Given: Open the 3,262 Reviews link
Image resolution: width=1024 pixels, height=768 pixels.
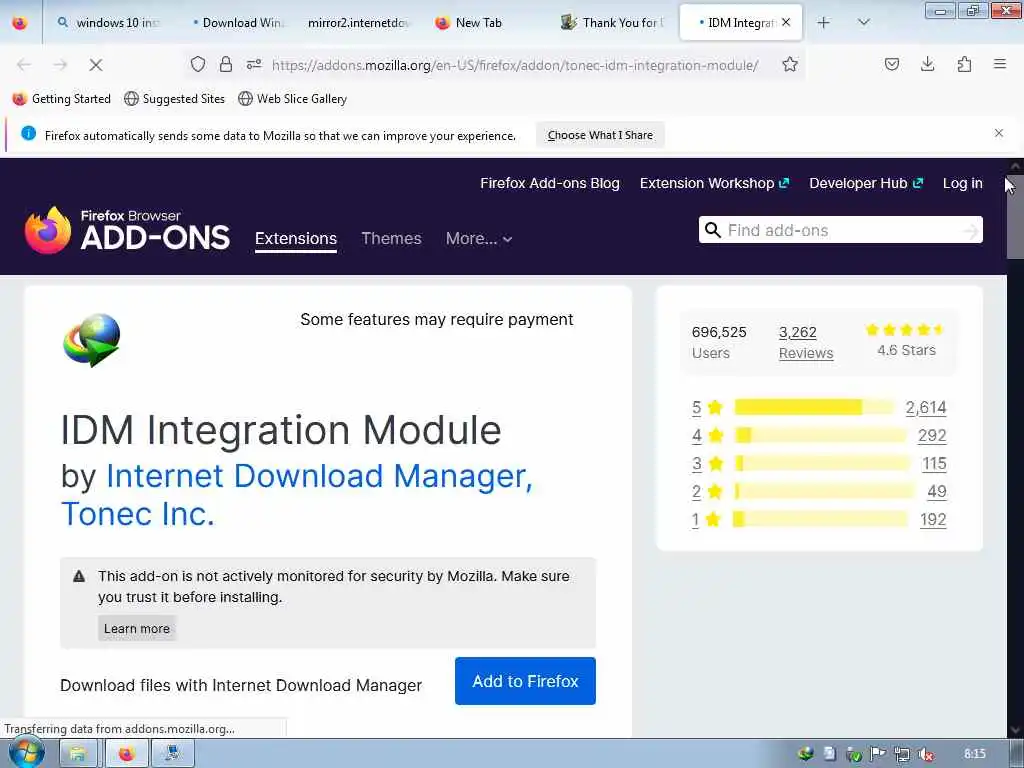Looking at the screenshot, I should [806, 343].
